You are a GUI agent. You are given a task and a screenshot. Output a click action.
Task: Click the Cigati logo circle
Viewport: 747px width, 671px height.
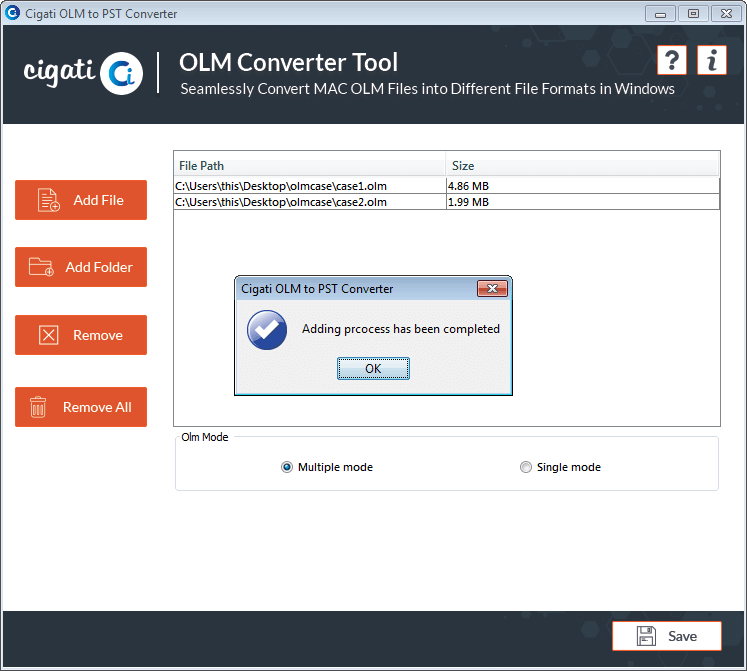(x=122, y=73)
